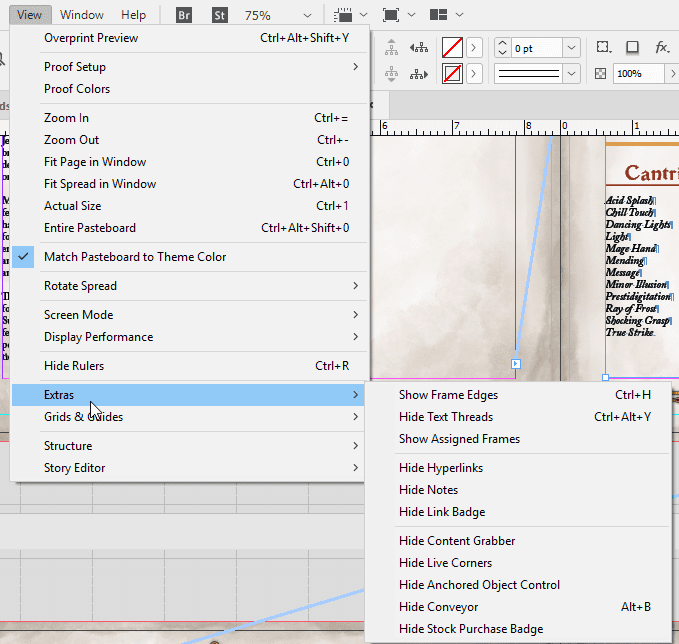Choose Entire Pasteboard
The width and height of the screenshot is (679, 644).
point(190,228)
